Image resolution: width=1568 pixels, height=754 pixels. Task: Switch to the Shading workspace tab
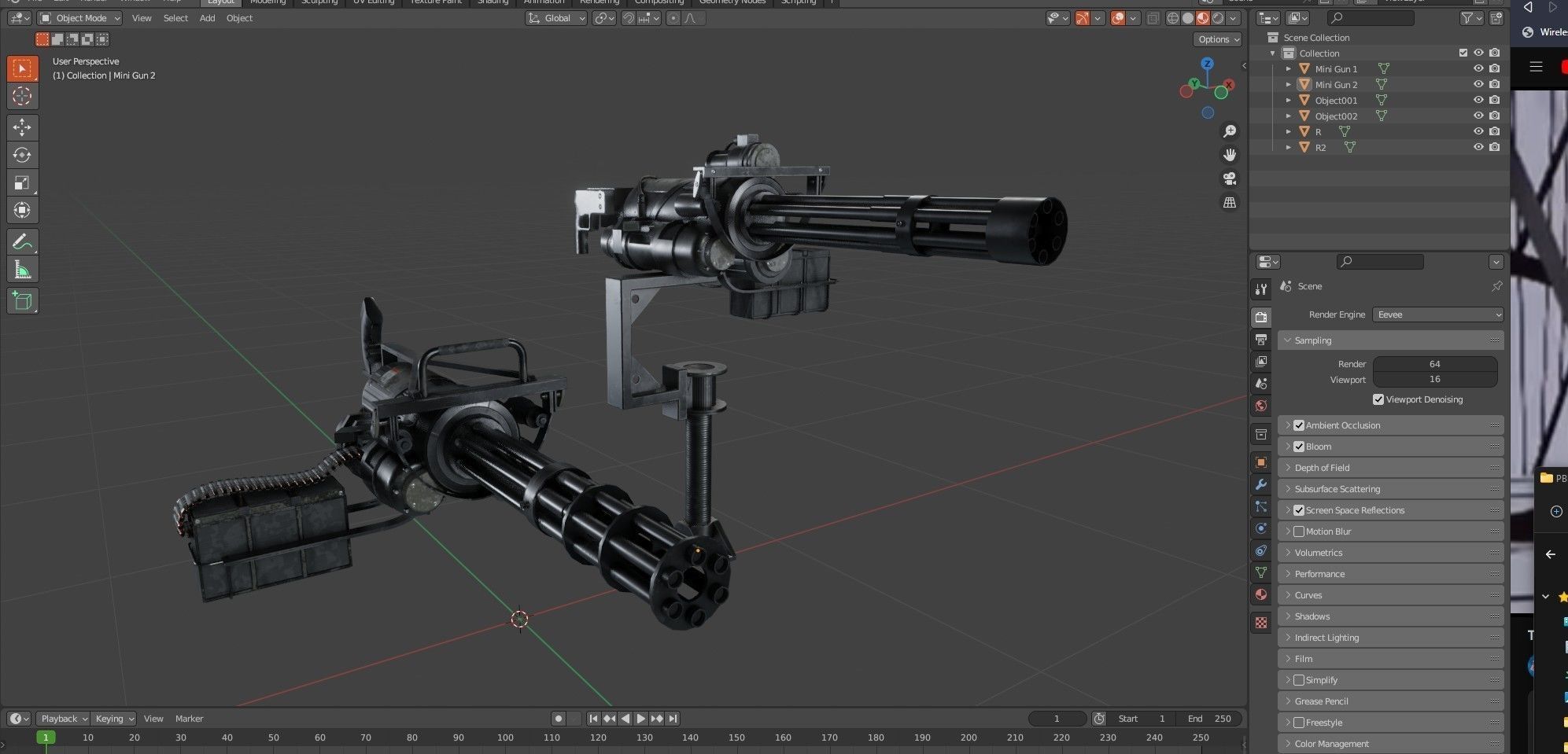pyautogui.click(x=493, y=3)
